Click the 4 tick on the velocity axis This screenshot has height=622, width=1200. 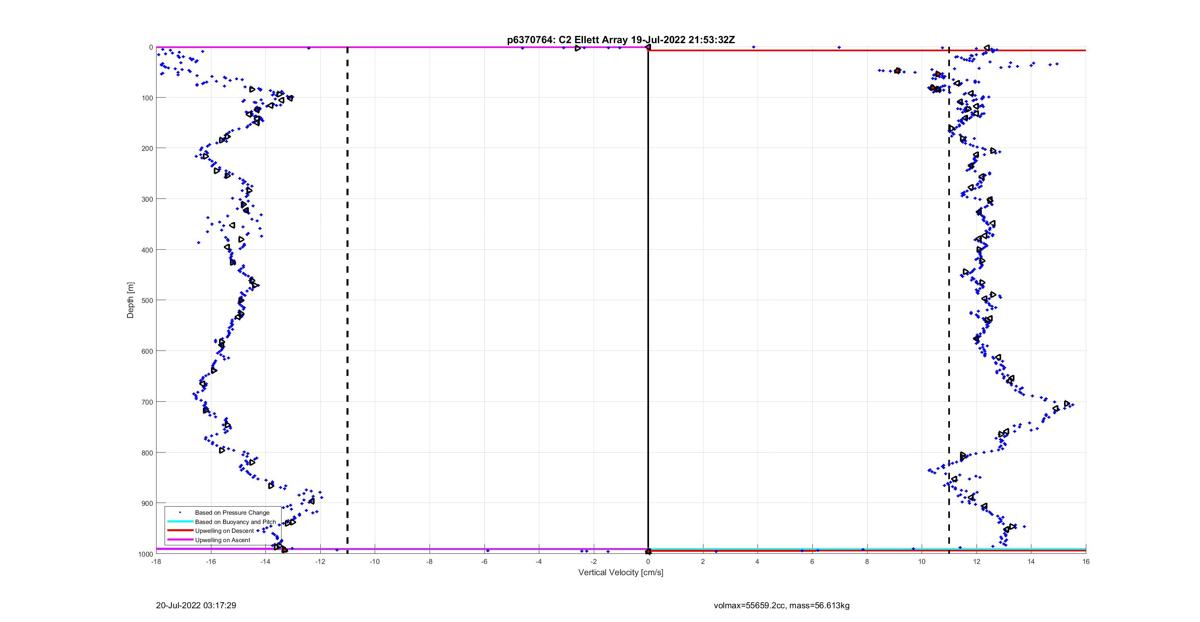(x=758, y=561)
